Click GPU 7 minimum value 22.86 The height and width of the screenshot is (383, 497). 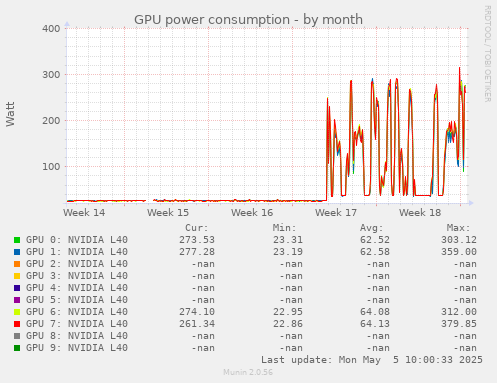[288, 324]
